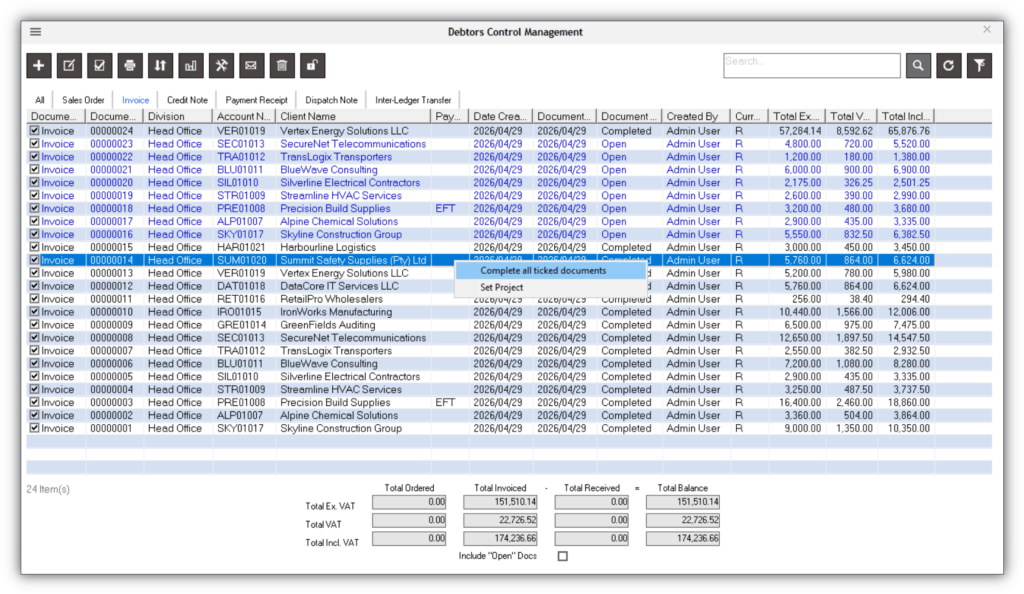Screen dimensions: 1024x594
Task: Sort by the Division column header
Action: pyautogui.click(x=178, y=116)
